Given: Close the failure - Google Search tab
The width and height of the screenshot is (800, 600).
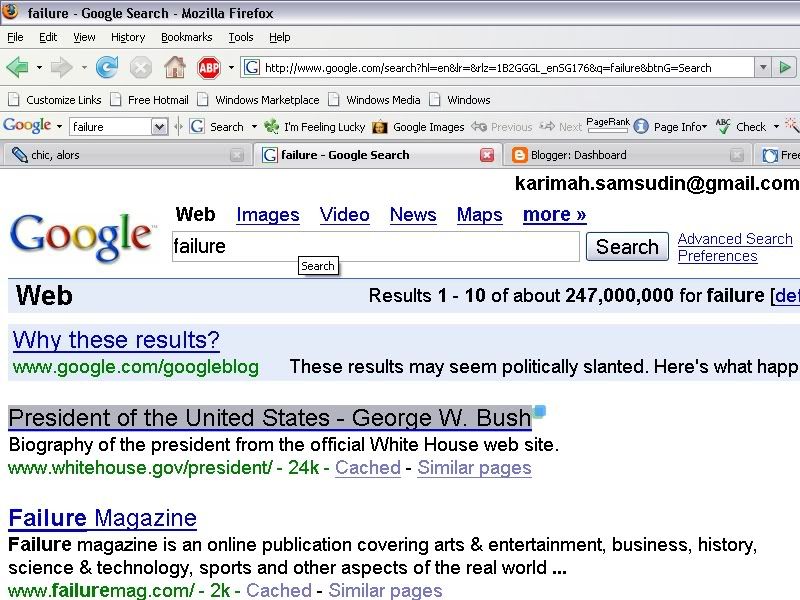Looking at the screenshot, I should (x=486, y=155).
